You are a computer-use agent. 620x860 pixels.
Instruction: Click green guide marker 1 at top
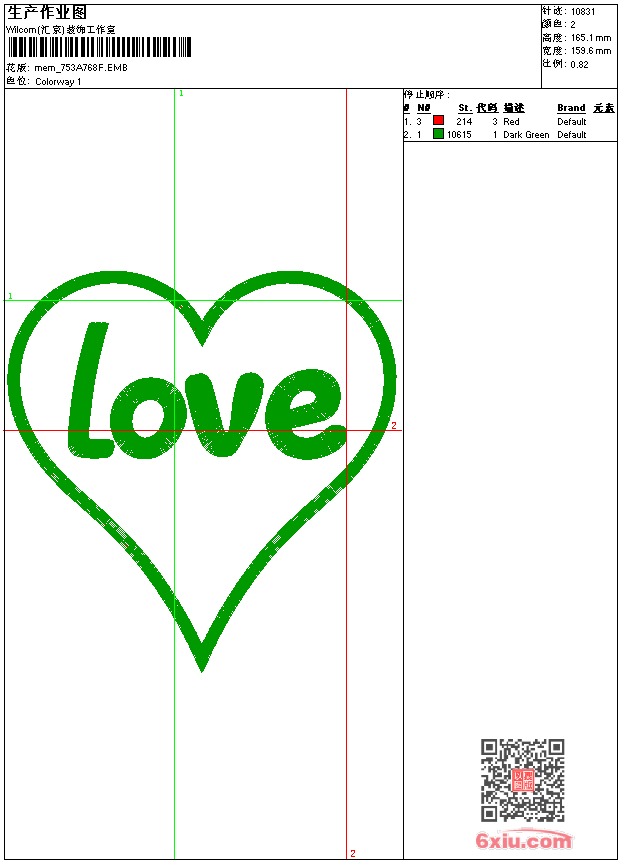click(181, 94)
